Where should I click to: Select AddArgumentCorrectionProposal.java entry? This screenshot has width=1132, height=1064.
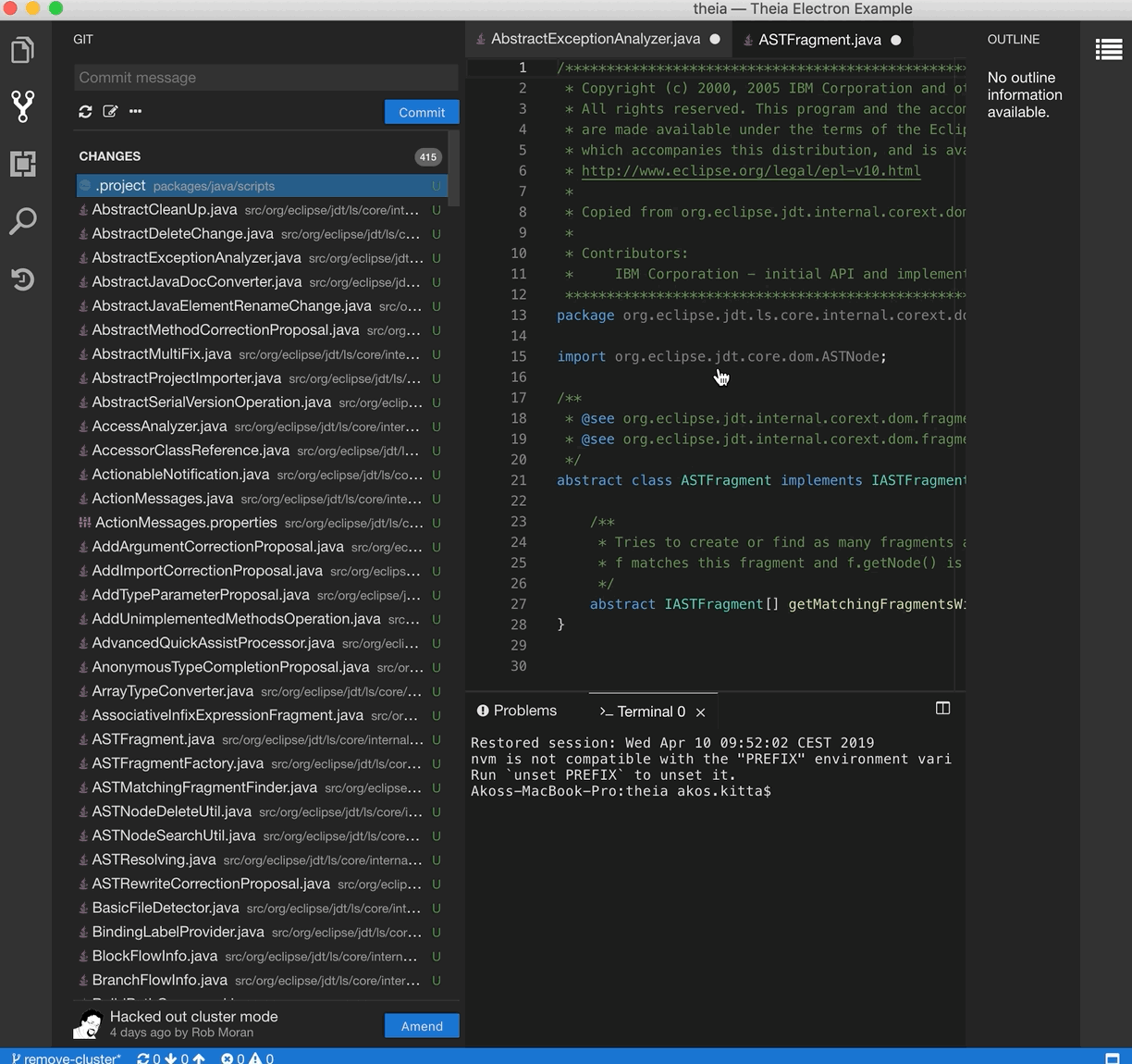tap(262, 547)
